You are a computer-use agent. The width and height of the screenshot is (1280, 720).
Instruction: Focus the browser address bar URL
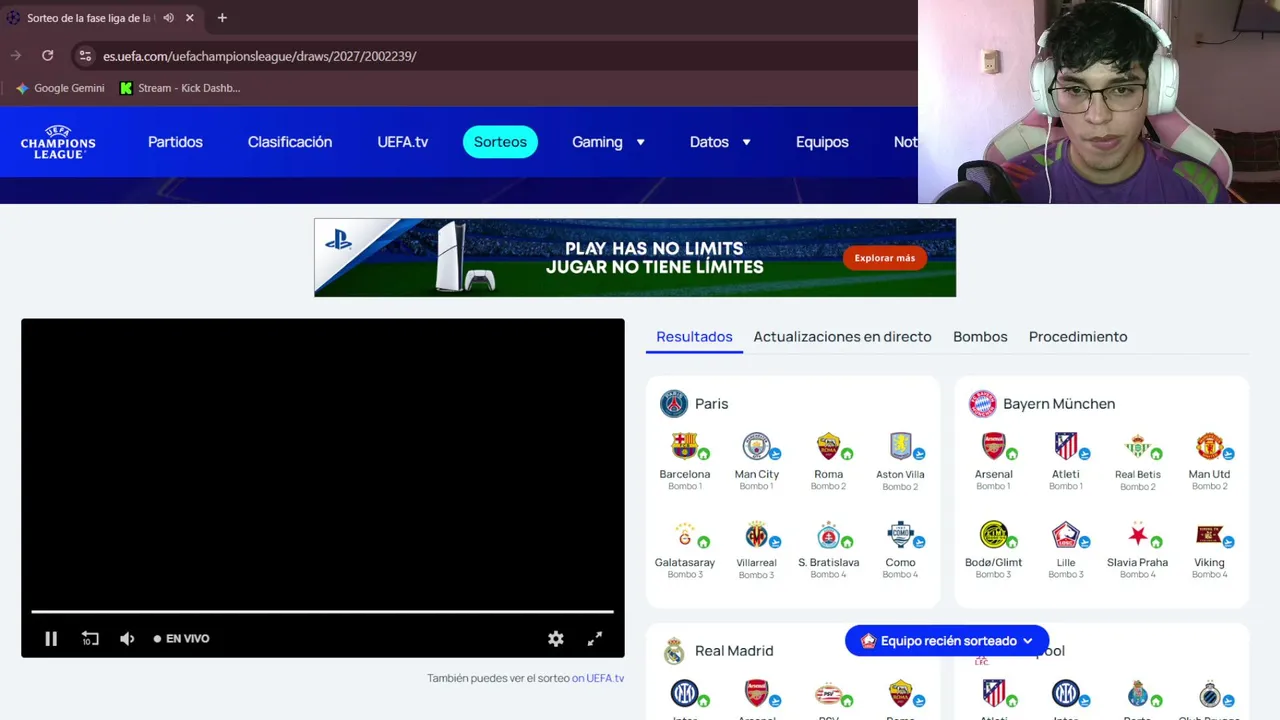pos(260,56)
